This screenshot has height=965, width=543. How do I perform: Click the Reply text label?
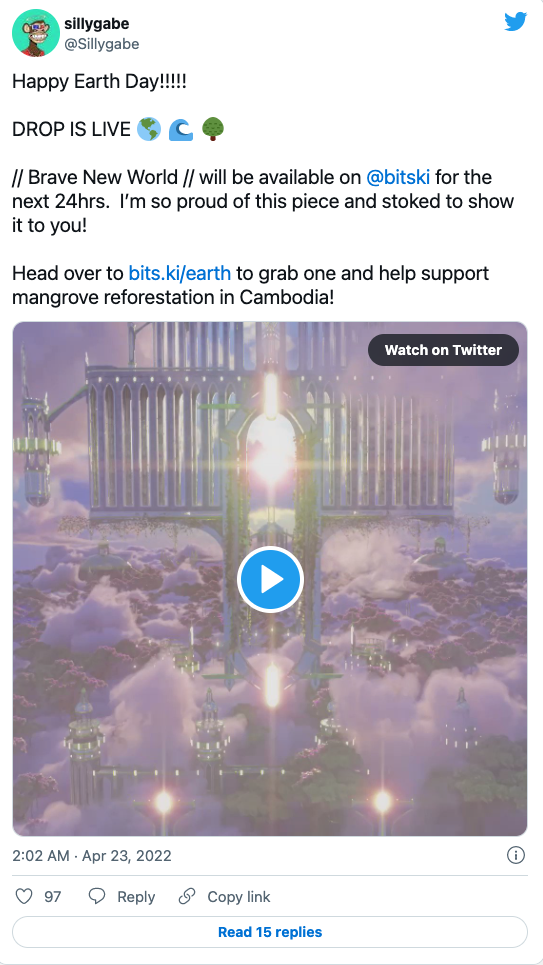tap(136, 897)
